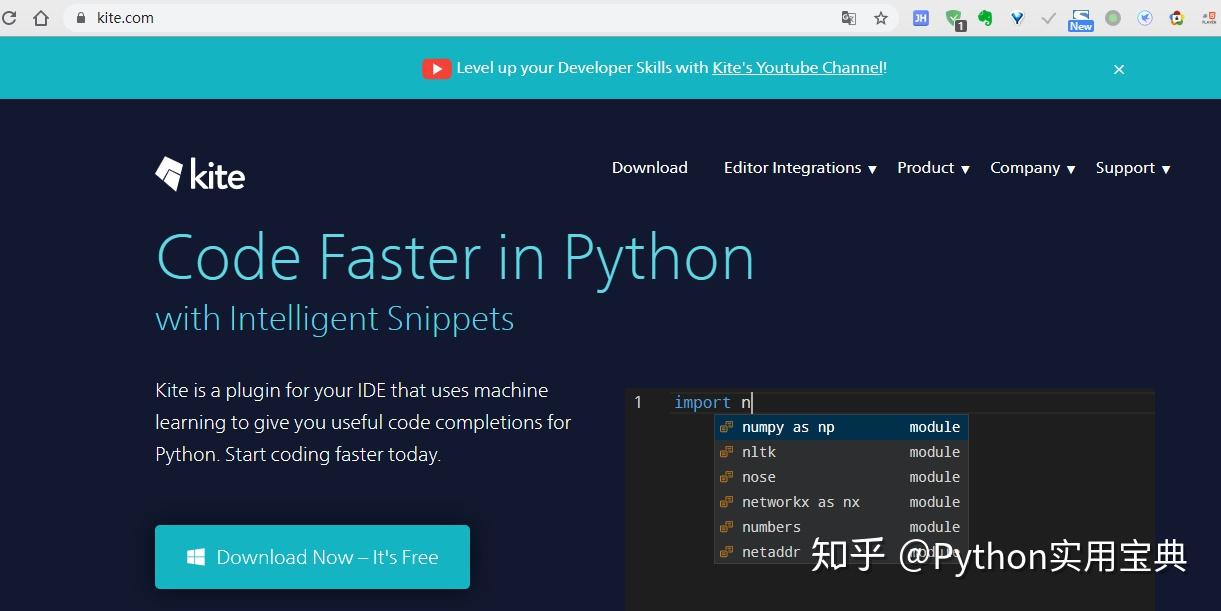Open the Support dropdown
1221x611 pixels.
(1125, 168)
